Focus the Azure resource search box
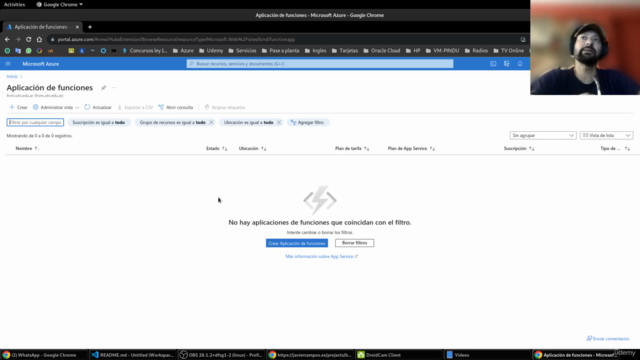Image resolution: width=640 pixels, height=360 pixels. click(320, 64)
